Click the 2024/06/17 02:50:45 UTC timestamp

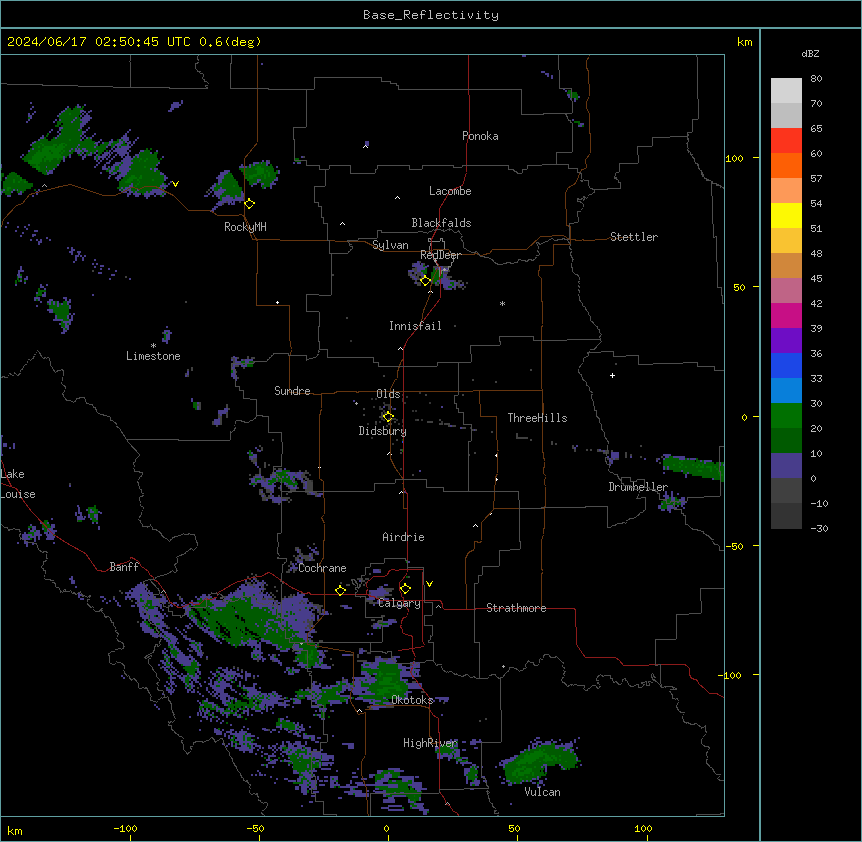(x=99, y=42)
